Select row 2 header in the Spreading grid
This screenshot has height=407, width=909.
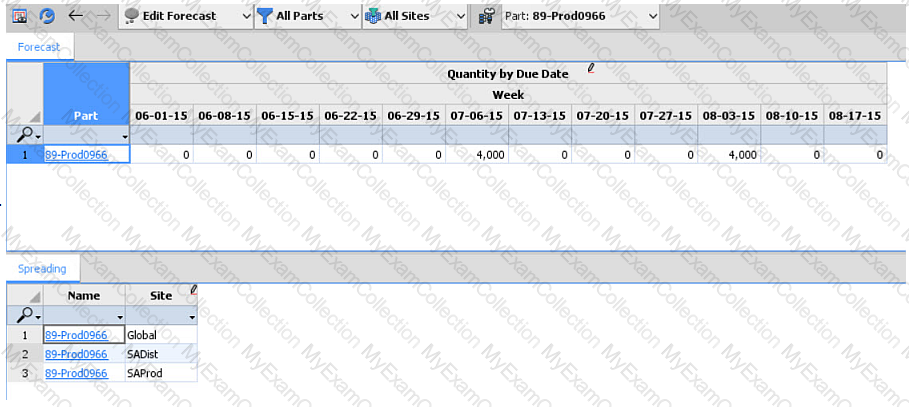point(25,354)
